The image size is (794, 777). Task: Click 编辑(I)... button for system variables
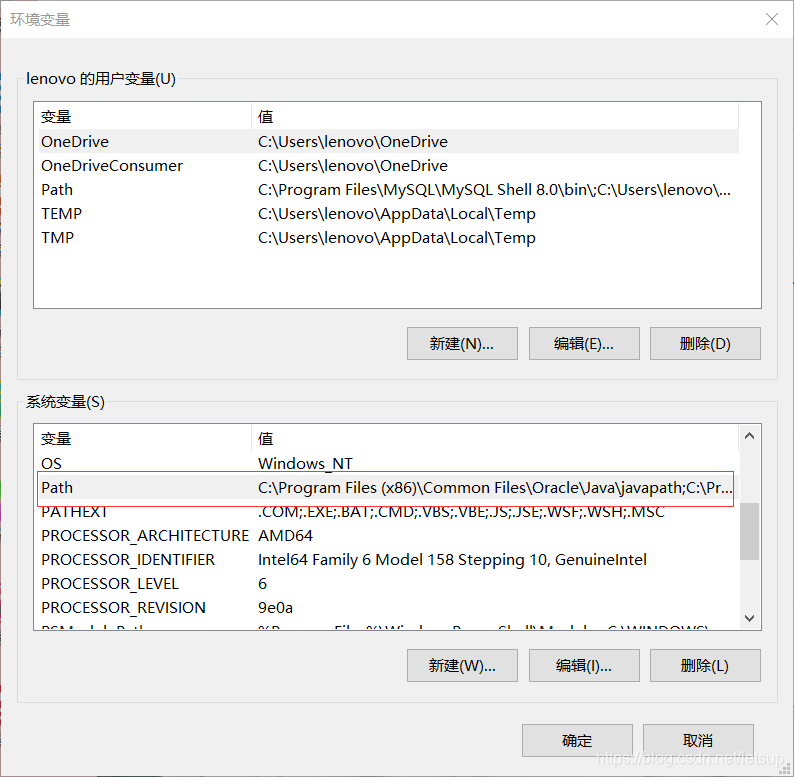584,665
